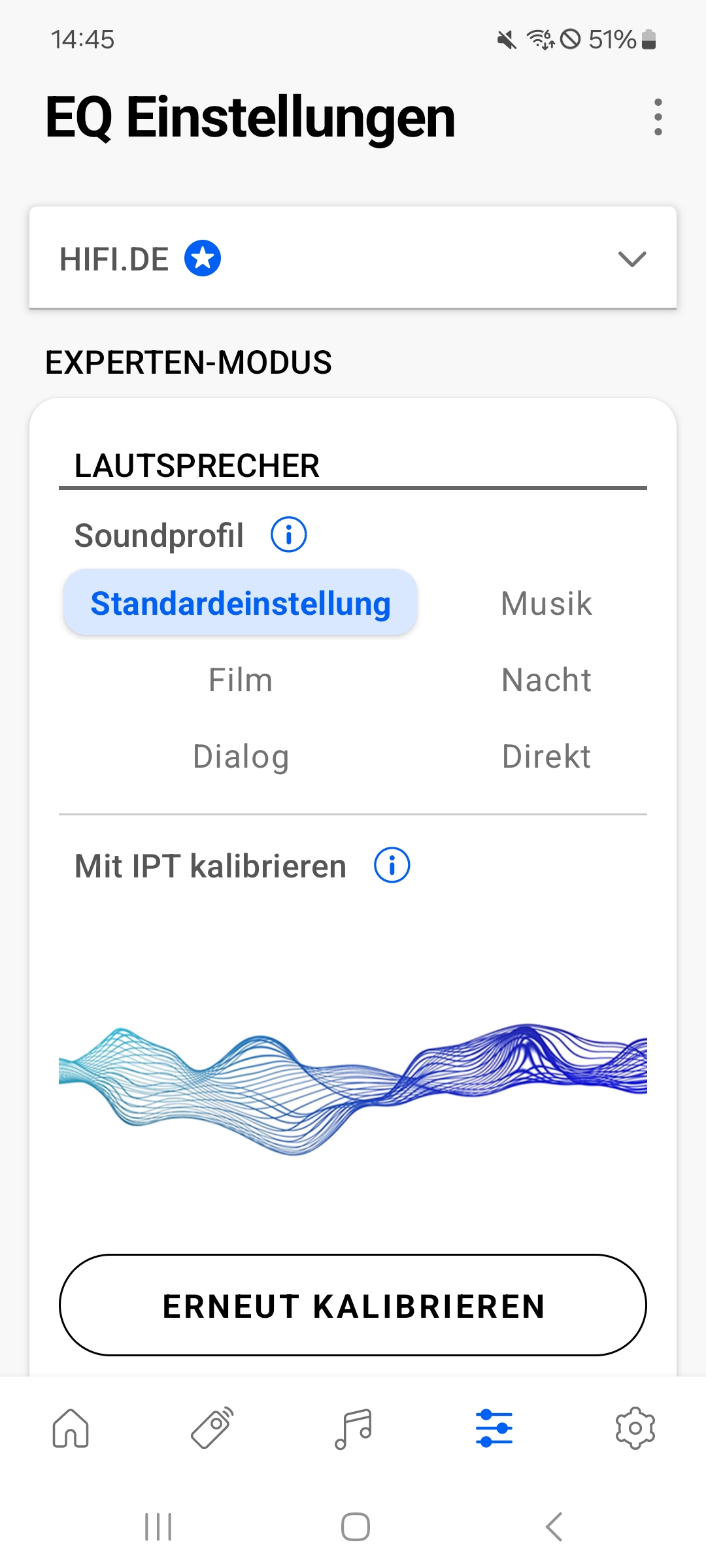Open the music note tab
The width and height of the screenshot is (706, 1568).
click(353, 1428)
